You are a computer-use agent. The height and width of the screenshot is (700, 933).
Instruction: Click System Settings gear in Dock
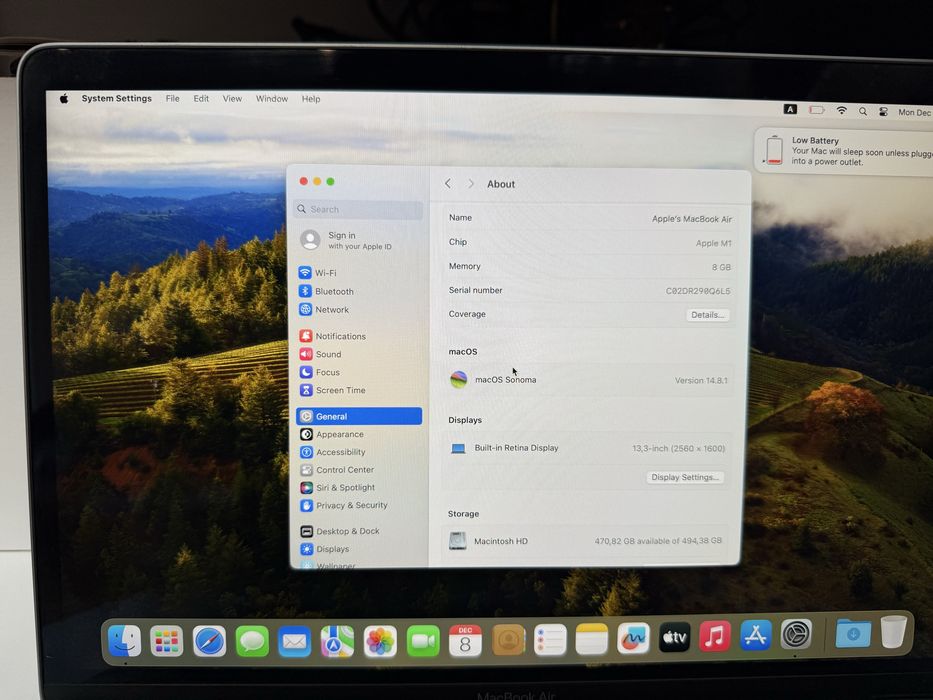coord(796,634)
